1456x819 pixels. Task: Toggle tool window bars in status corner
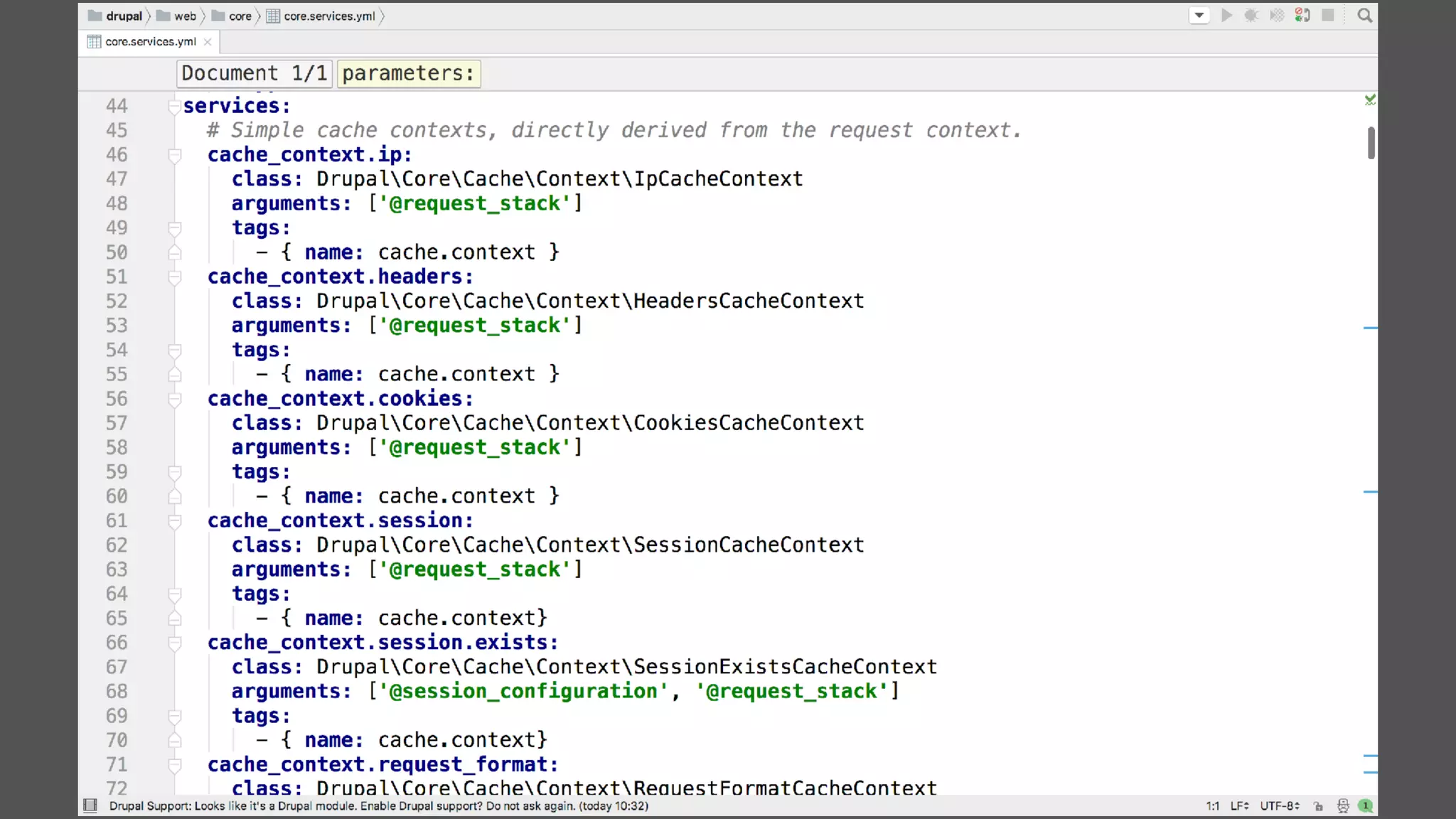[x=90, y=805]
